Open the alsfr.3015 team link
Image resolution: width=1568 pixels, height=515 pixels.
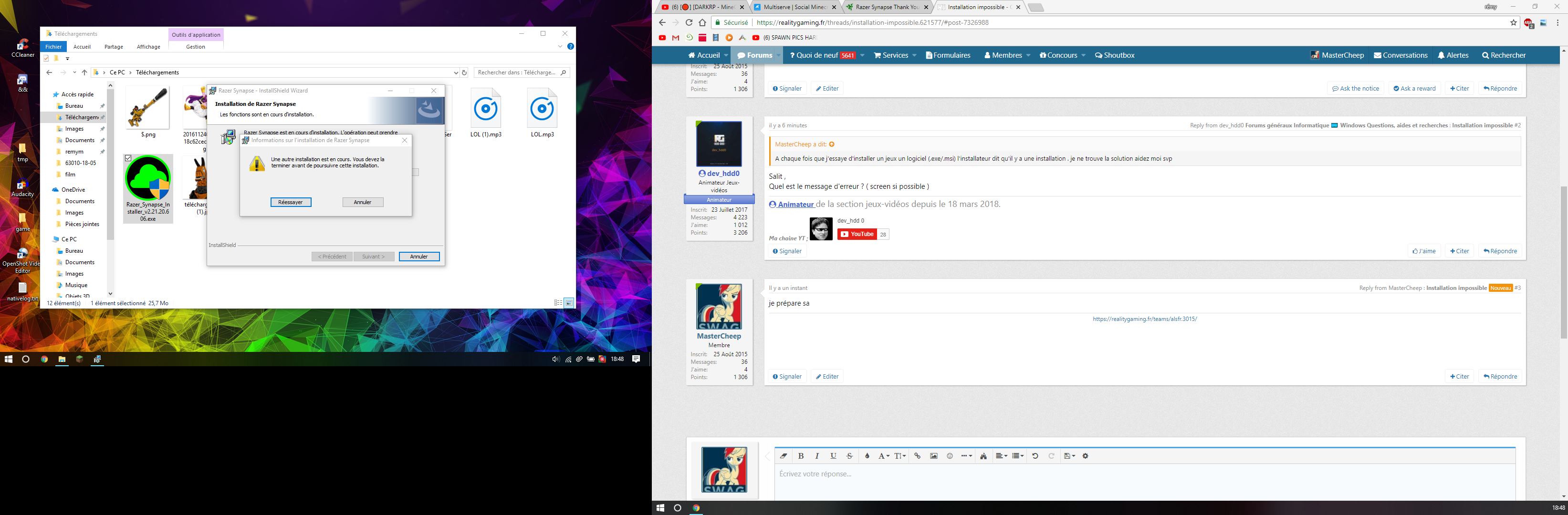(x=1144, y=319)
